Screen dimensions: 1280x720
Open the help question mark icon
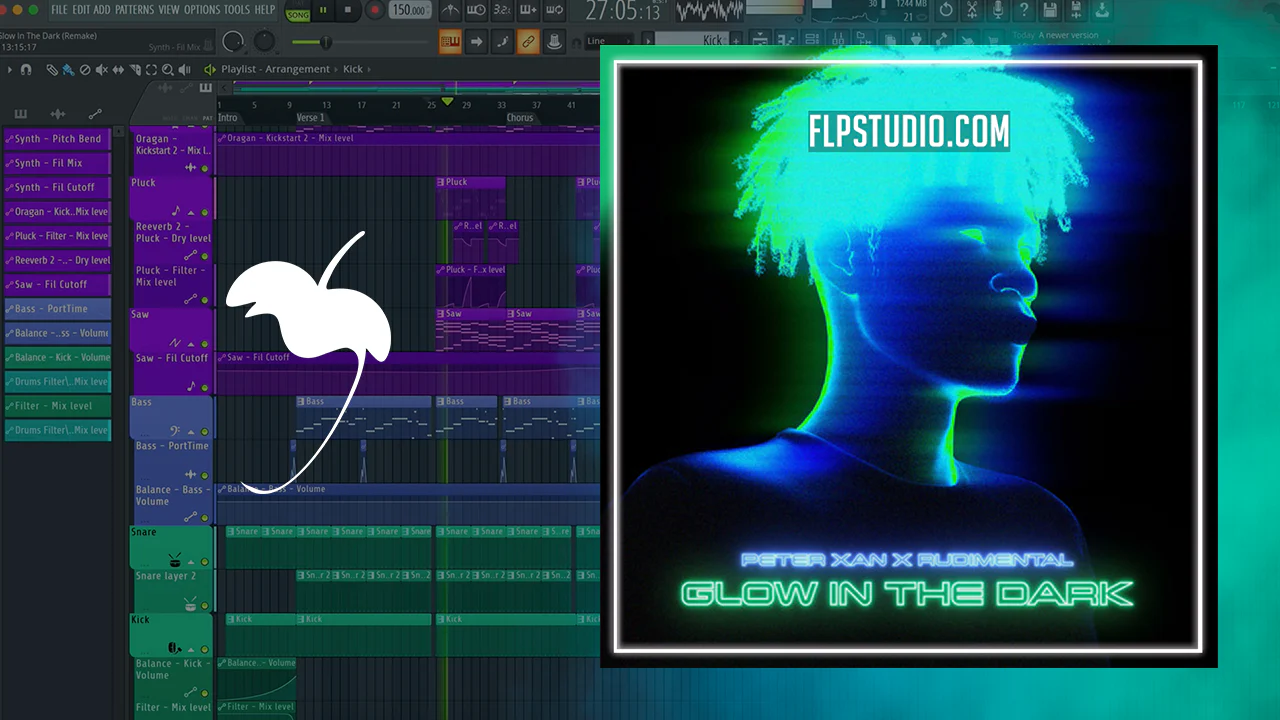pyautogui.click(x=1024, y=10)
